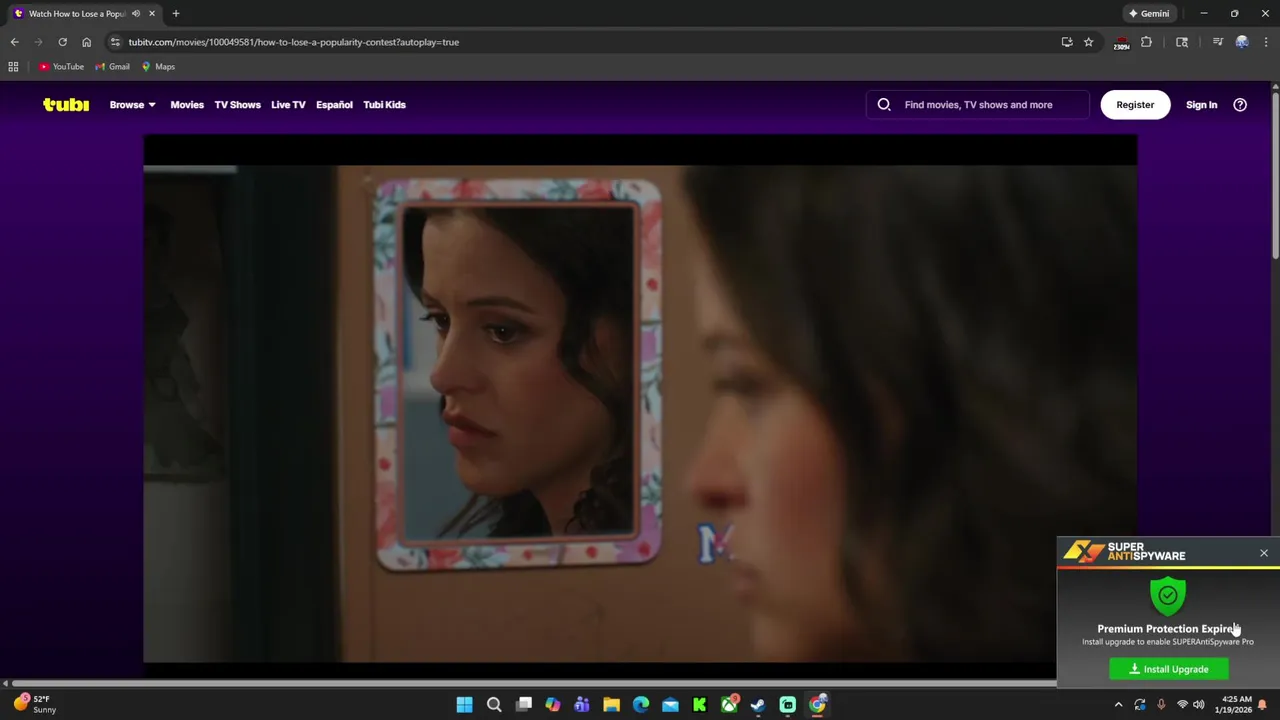This screenshot has height=720, width=1280.
Task: Switch to Español section
Action: (334, 104)
